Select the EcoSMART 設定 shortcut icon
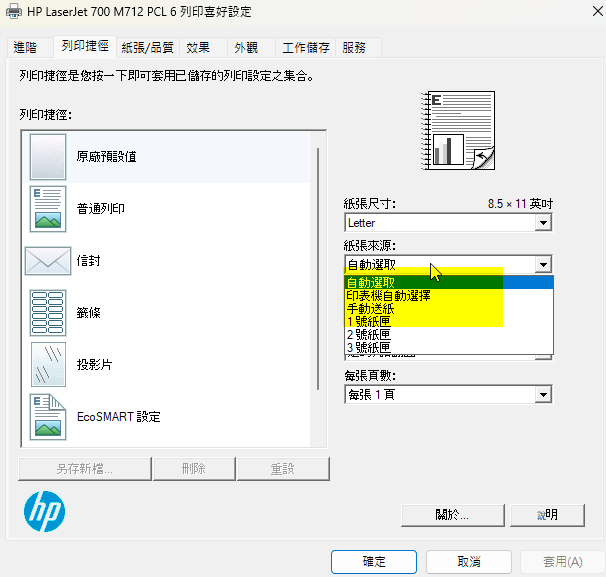Screen dimensions: 606x577 [x=47, y=416]
